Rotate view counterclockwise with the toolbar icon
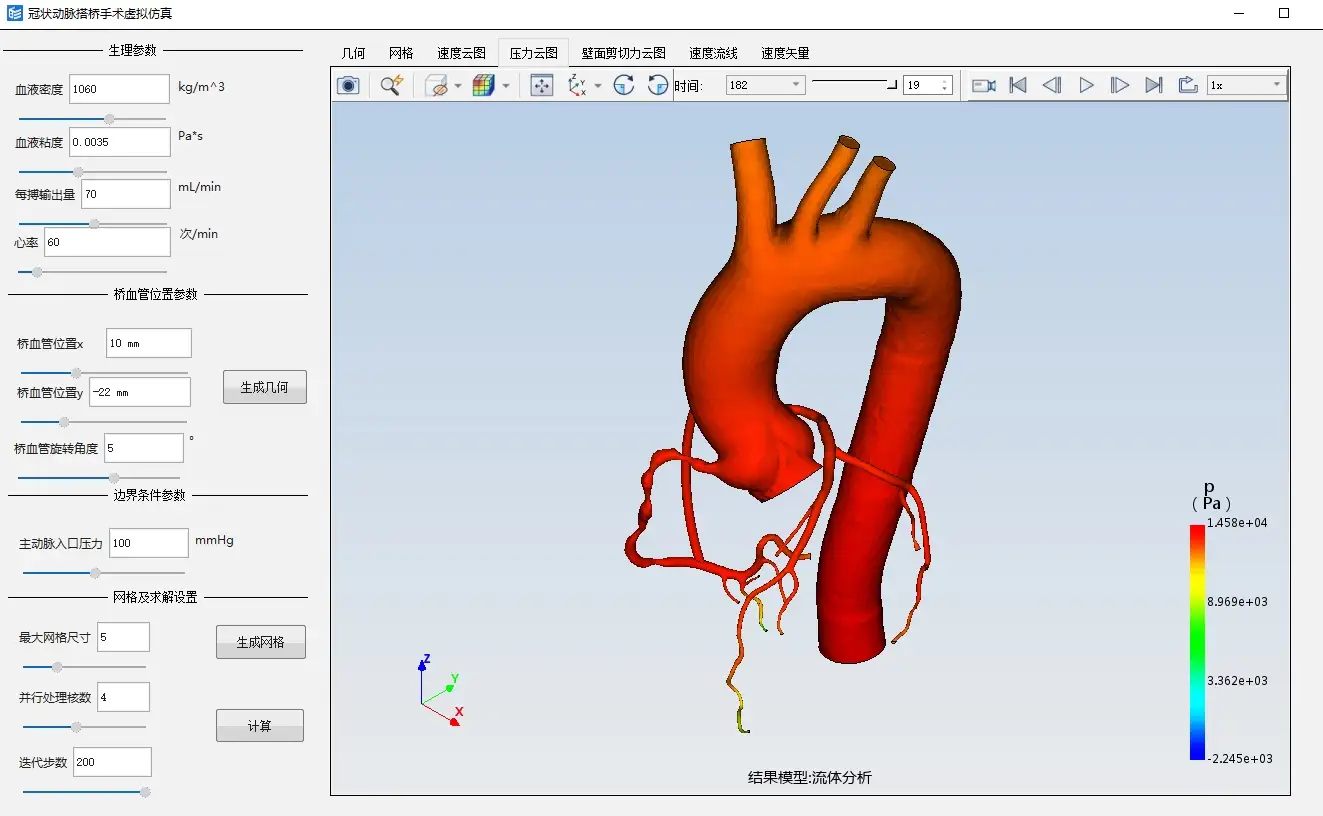1323x816 pixels. coord(658,85)
